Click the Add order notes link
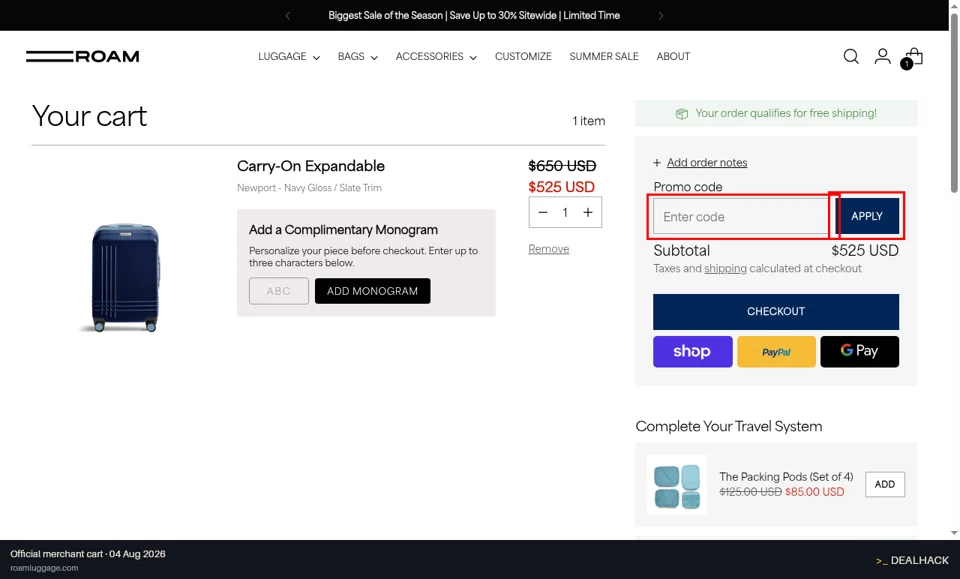The height and width of the screenshot is (579, 960). [x=707, y=163]
